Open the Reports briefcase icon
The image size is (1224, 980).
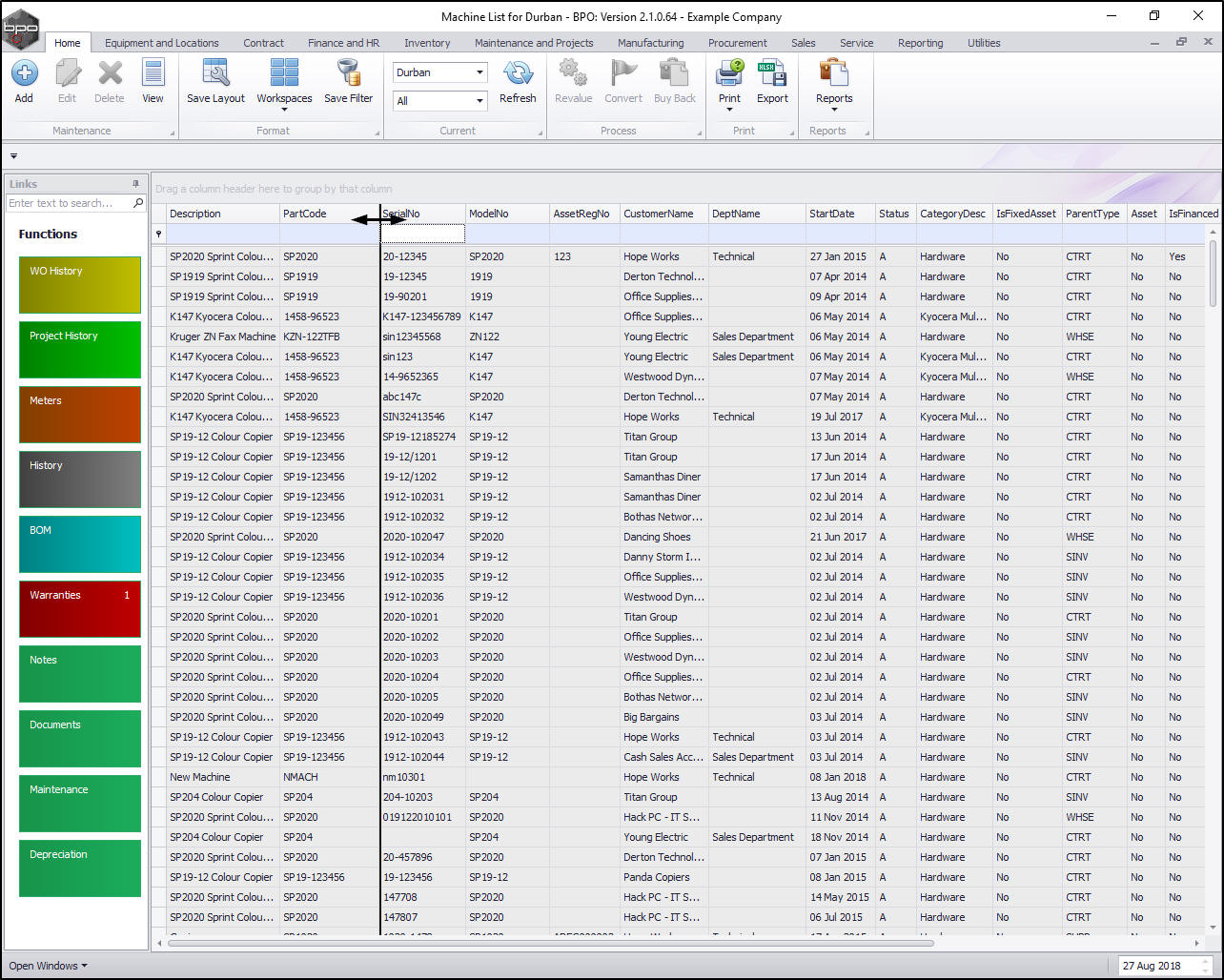834,74
